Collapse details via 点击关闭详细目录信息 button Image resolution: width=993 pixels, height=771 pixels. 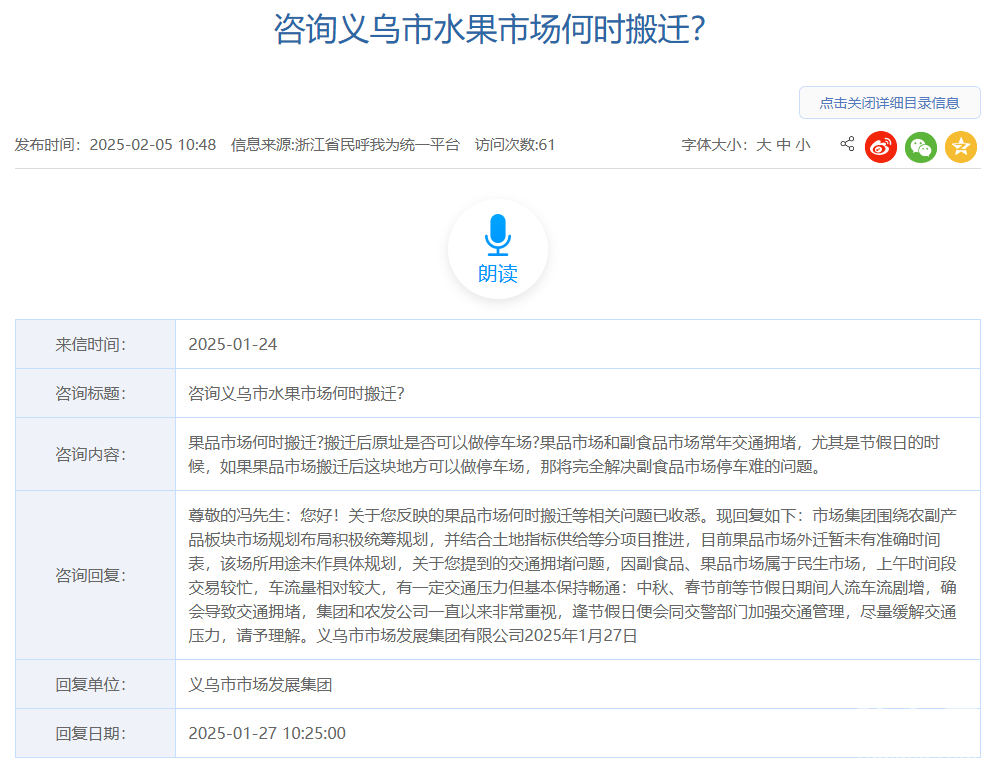tap(889, 103)
